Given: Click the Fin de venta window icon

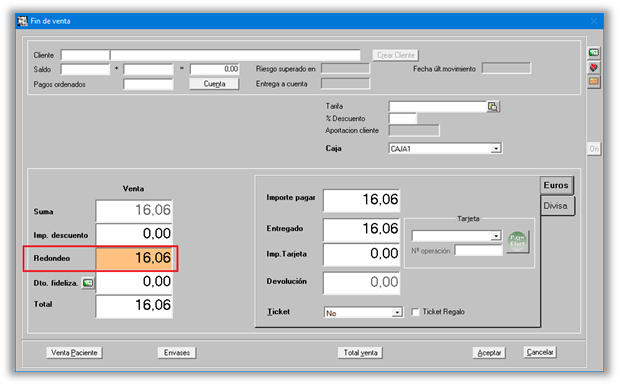Looking at the screenshot, I should (x=23, y=21).
